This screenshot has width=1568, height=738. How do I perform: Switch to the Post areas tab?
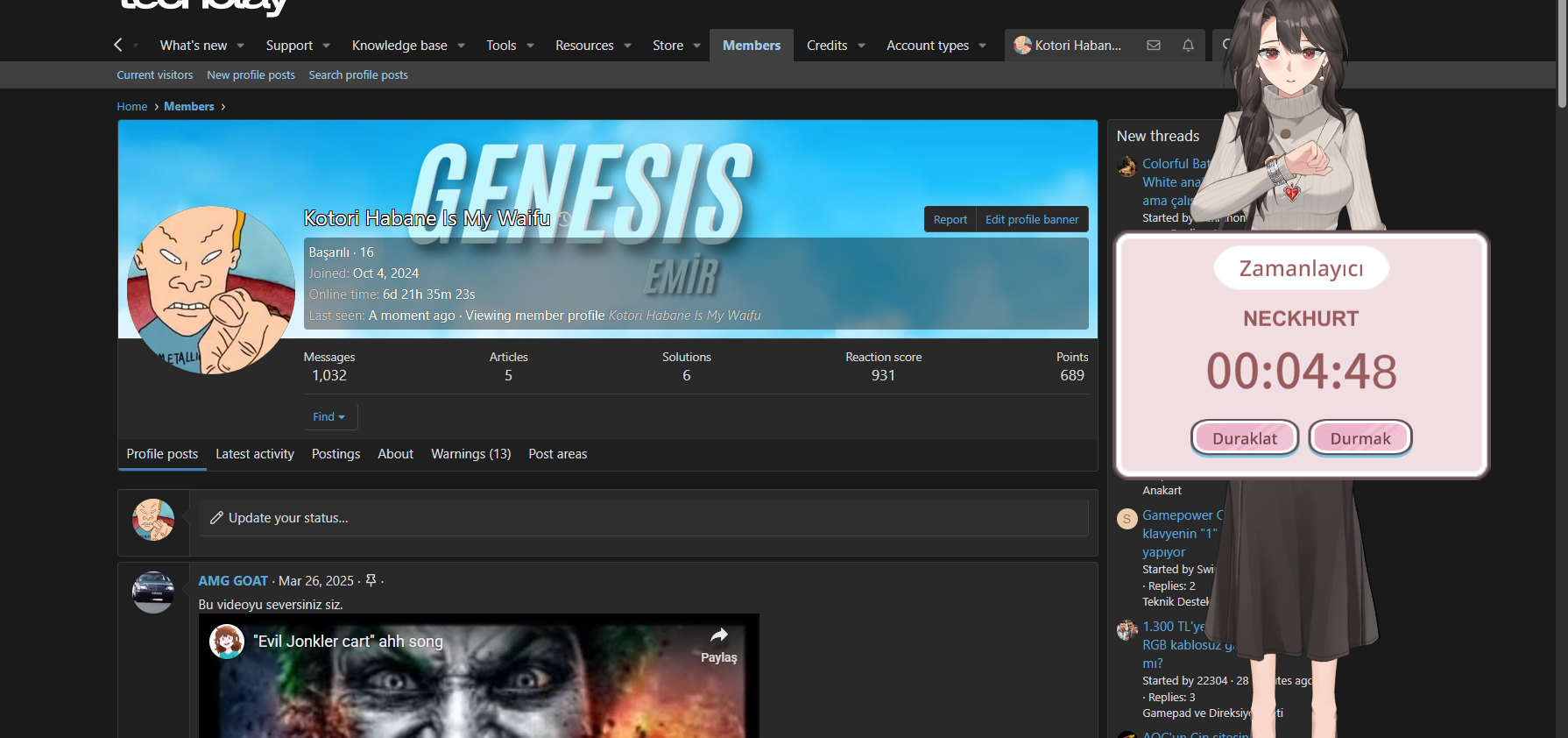pos(557,454)
